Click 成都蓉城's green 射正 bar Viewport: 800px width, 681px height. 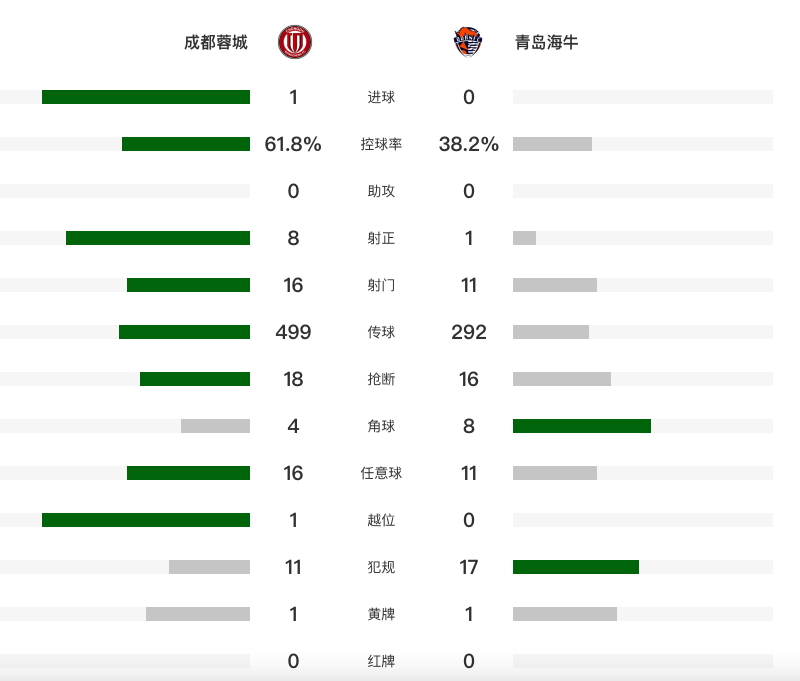coord(158,238)
